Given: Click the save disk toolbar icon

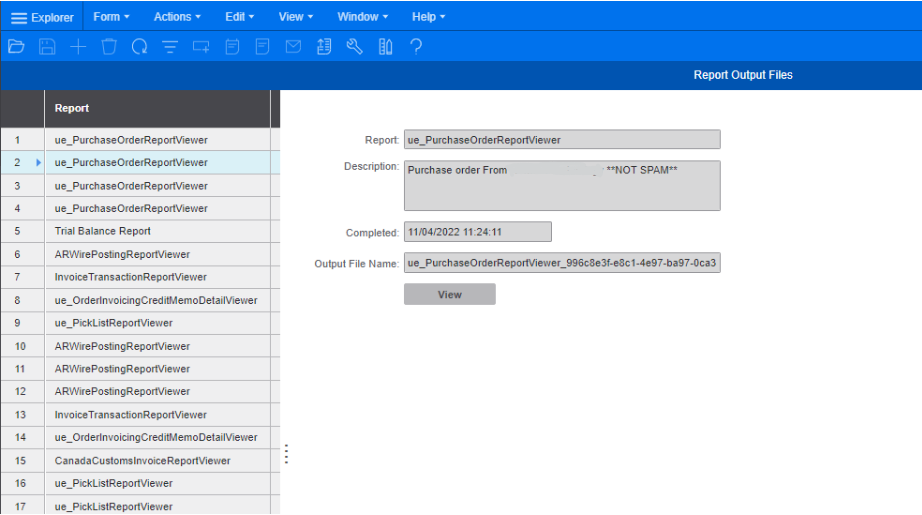Looking at the screenshot, I should 47,46.
